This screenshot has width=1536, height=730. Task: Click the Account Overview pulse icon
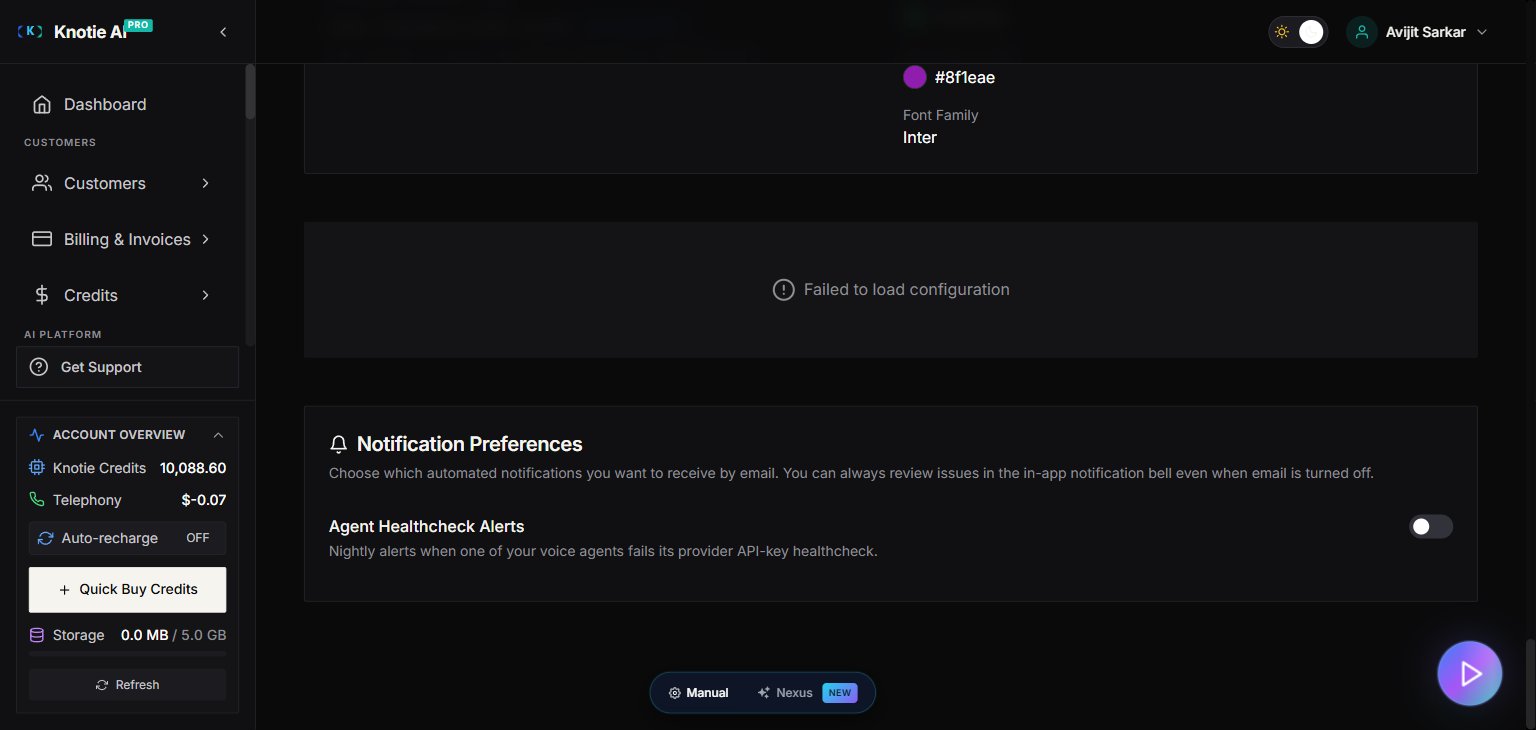[37, 435]
